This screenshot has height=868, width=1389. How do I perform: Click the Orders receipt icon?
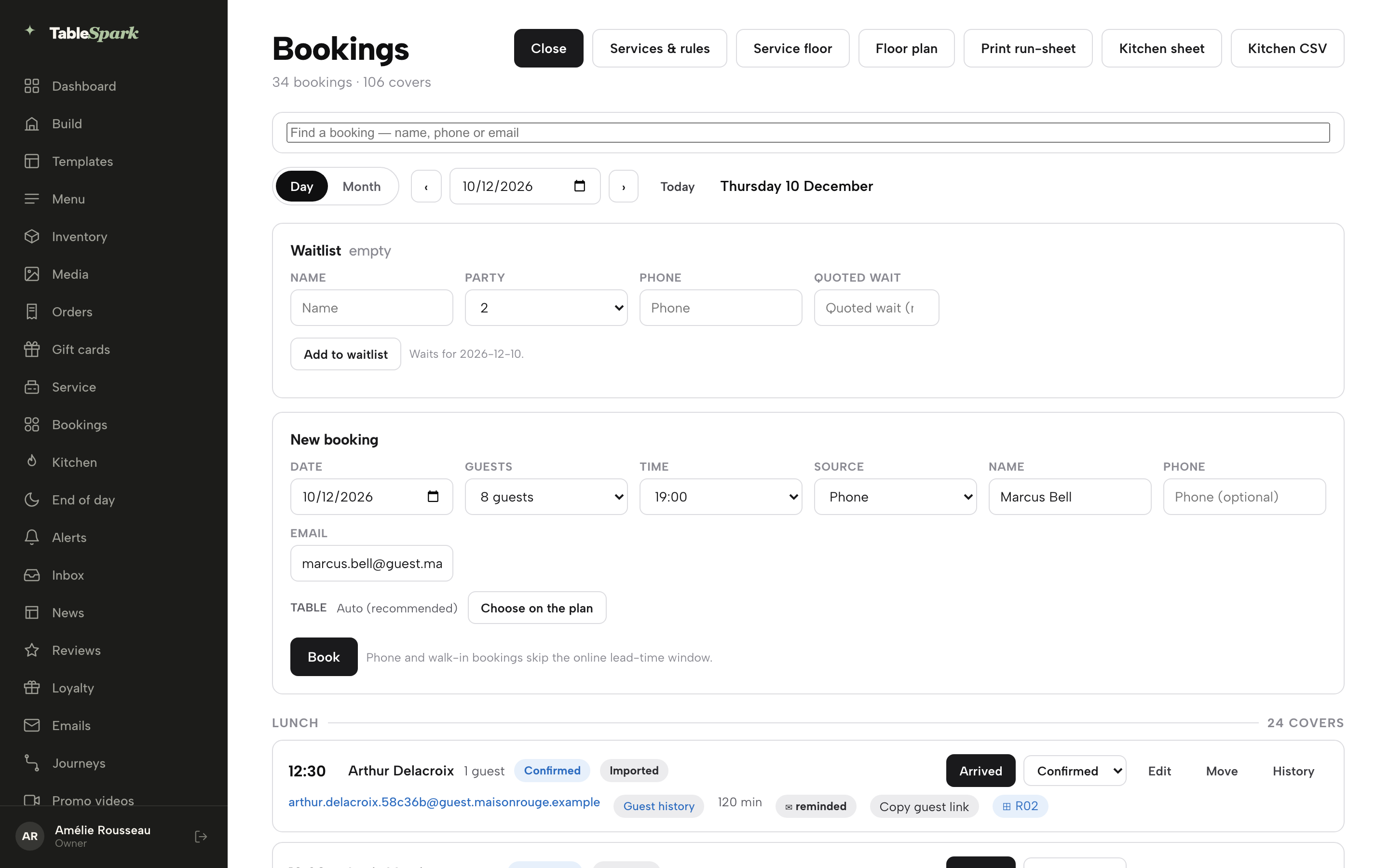[x=31, y=312]
